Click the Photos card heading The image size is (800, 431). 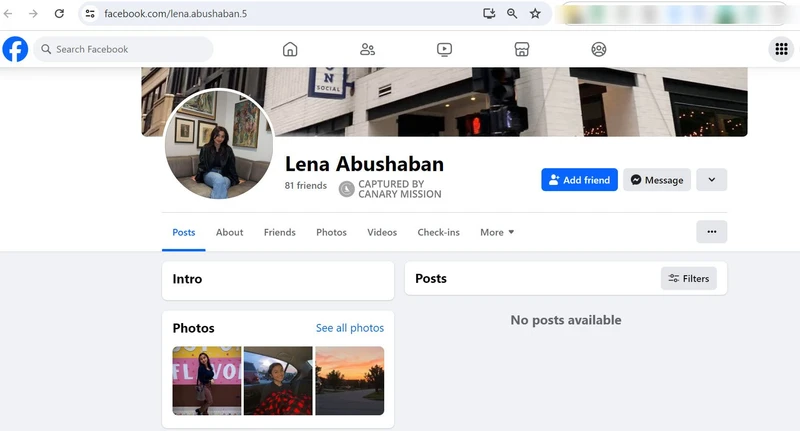[193, 328]
